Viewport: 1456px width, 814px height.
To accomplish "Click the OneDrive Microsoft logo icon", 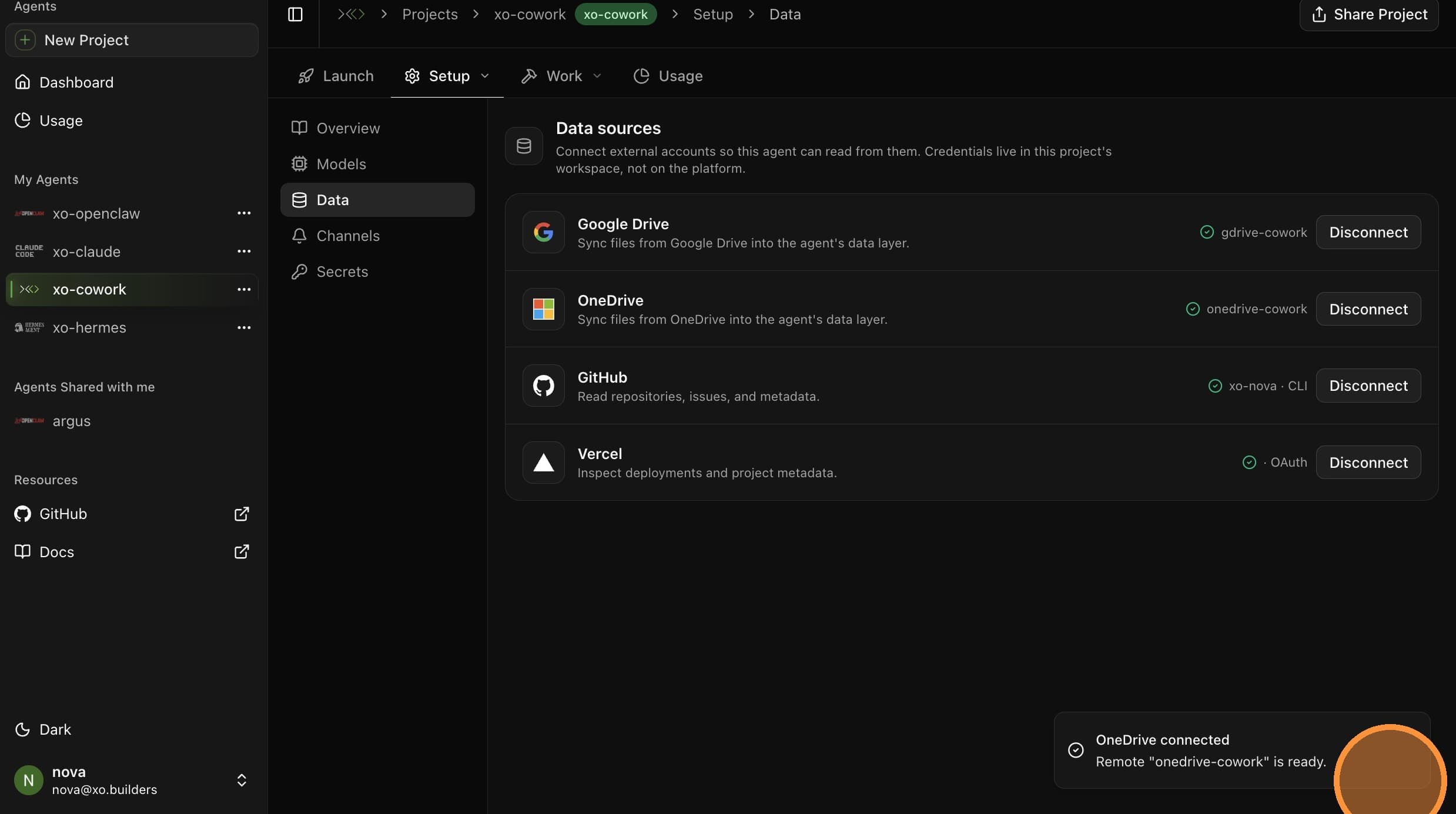I will point(544,309).
